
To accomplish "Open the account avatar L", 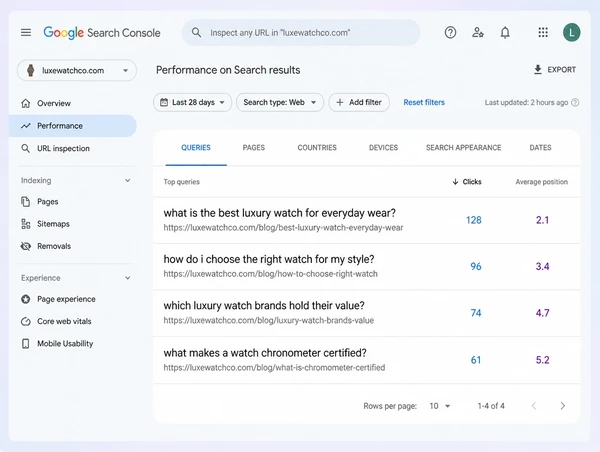I will point(571,33).
